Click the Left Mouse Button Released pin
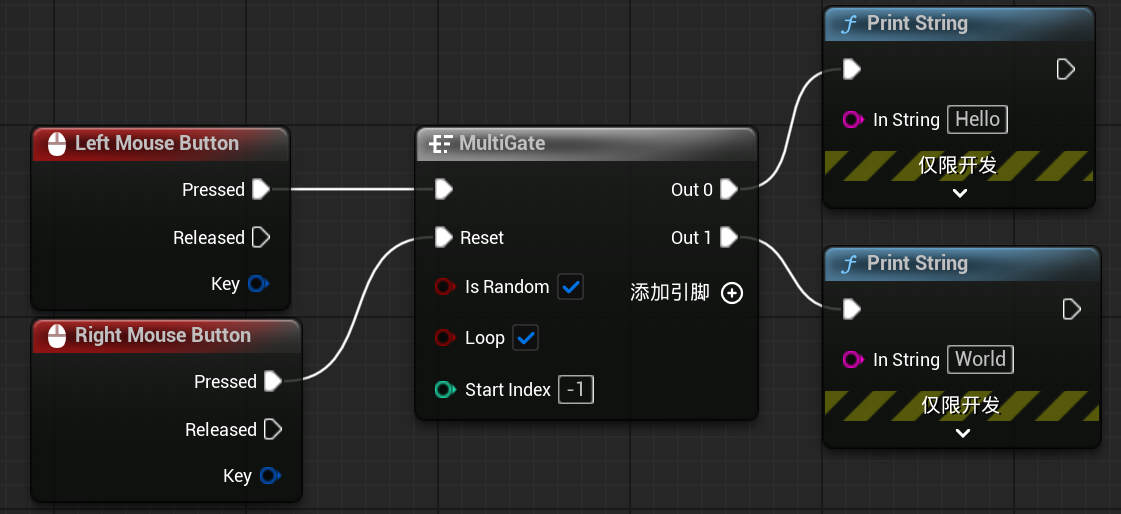The width and height of the screenshot is (1121, 514). click(x=261, y=237)
